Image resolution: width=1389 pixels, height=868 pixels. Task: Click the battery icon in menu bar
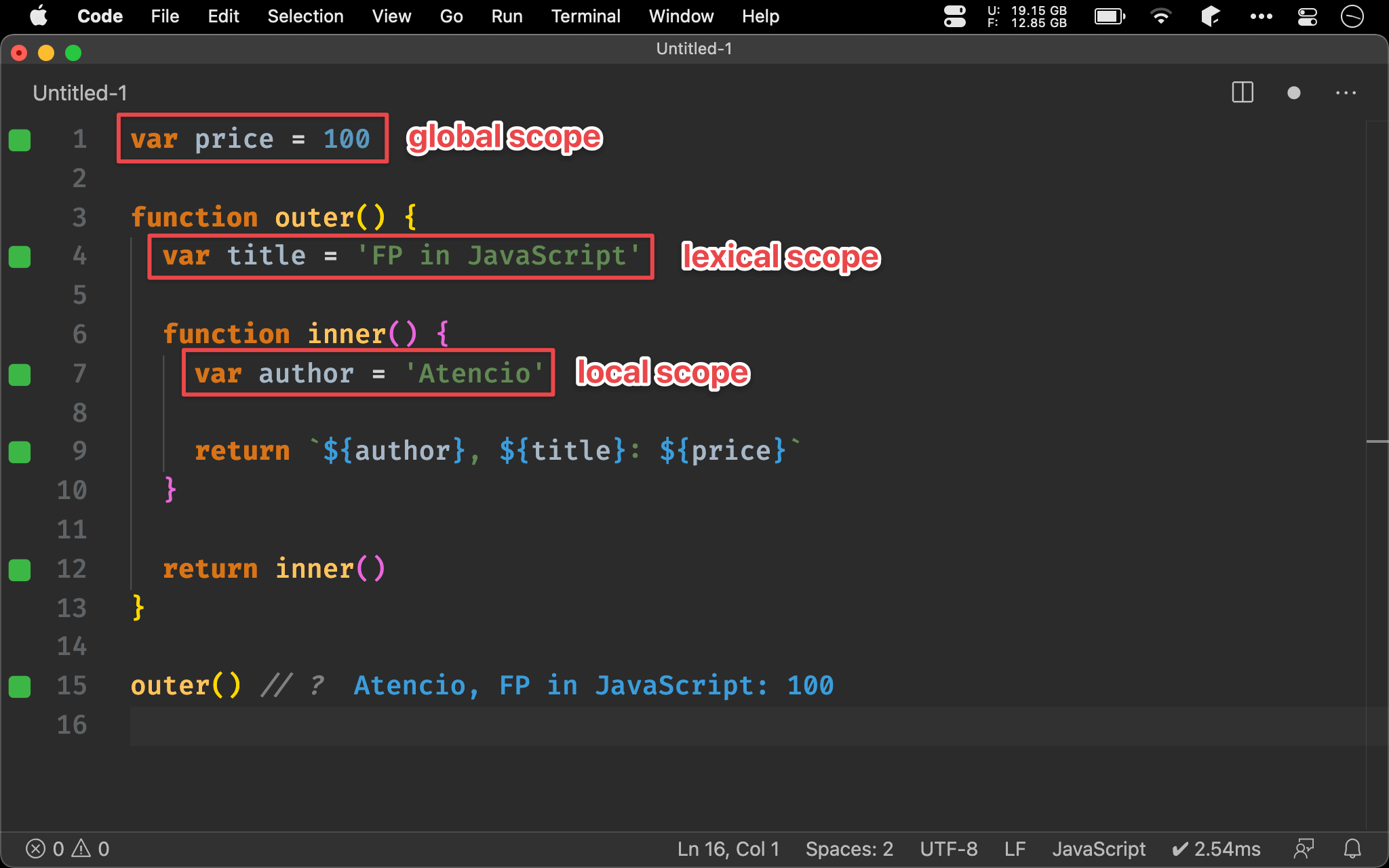tap(1110, 16)
